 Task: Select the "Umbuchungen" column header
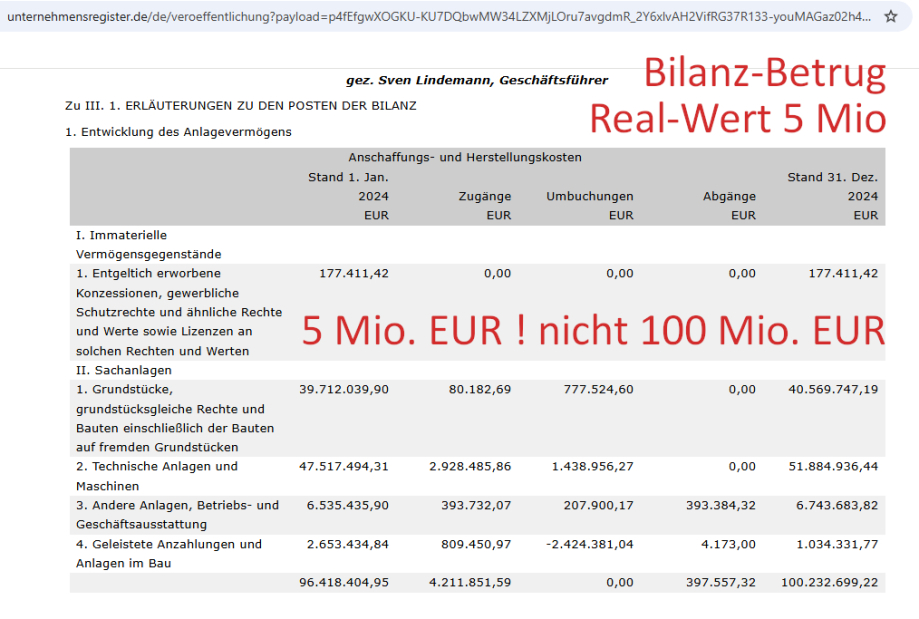click(589, 196)
